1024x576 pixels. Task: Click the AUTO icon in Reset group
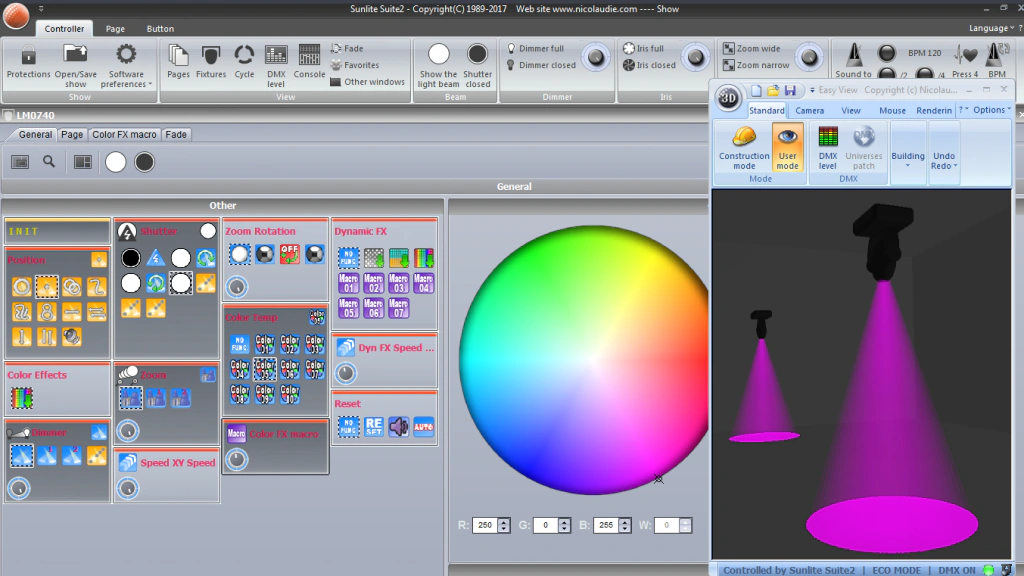(x=423, y=426)
